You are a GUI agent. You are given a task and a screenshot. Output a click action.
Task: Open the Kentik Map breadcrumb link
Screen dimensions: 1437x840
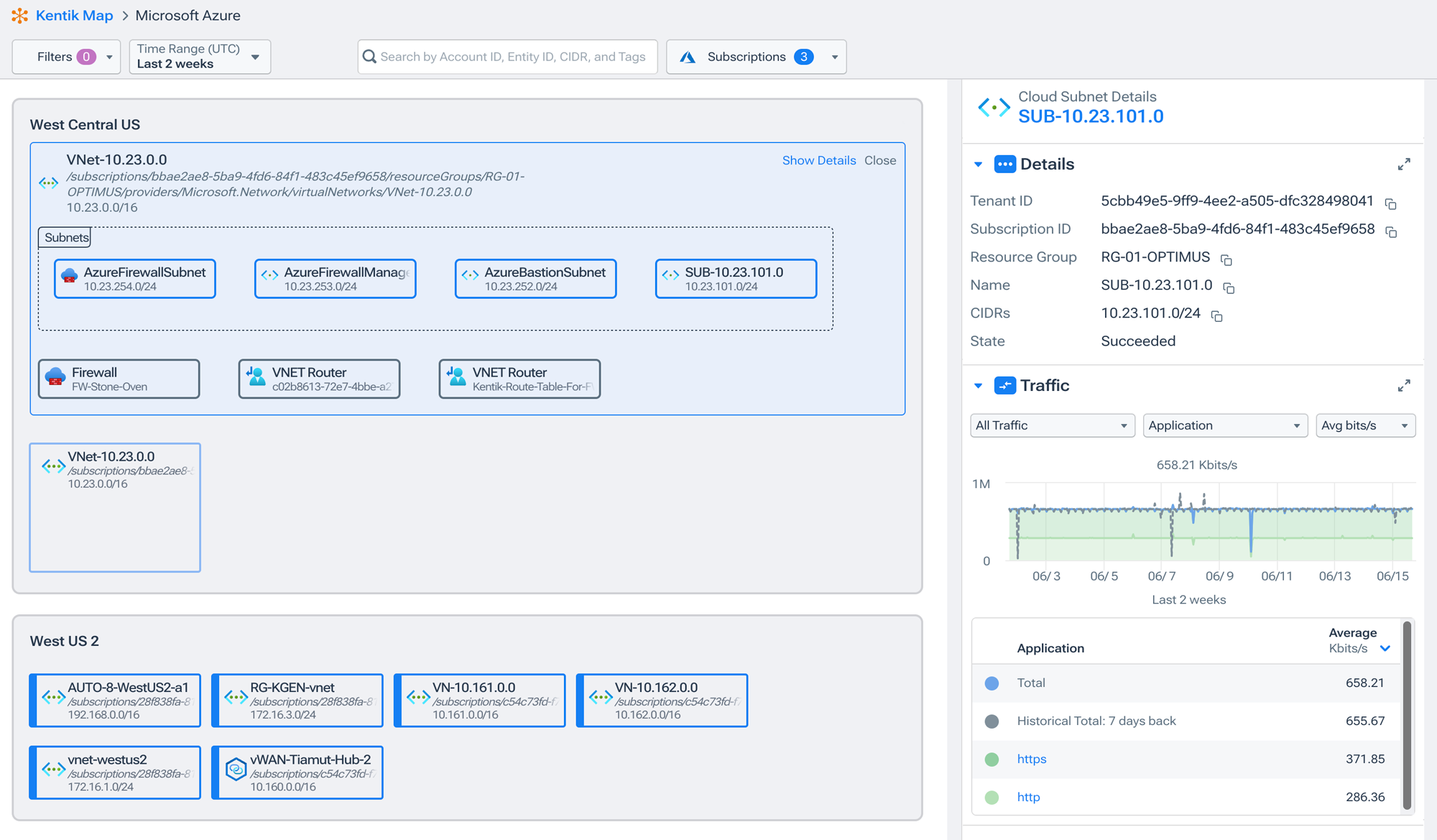click(x=74, y=15)
